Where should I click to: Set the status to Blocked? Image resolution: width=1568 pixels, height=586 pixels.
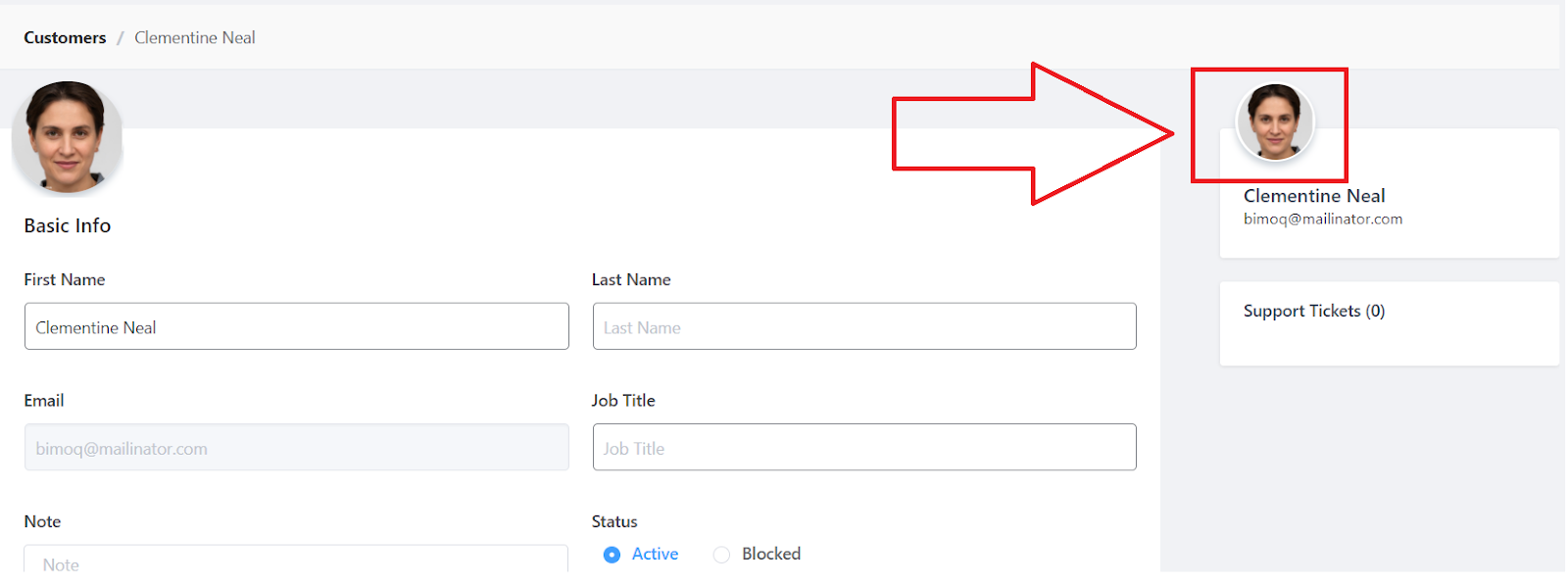pos(722,555)
